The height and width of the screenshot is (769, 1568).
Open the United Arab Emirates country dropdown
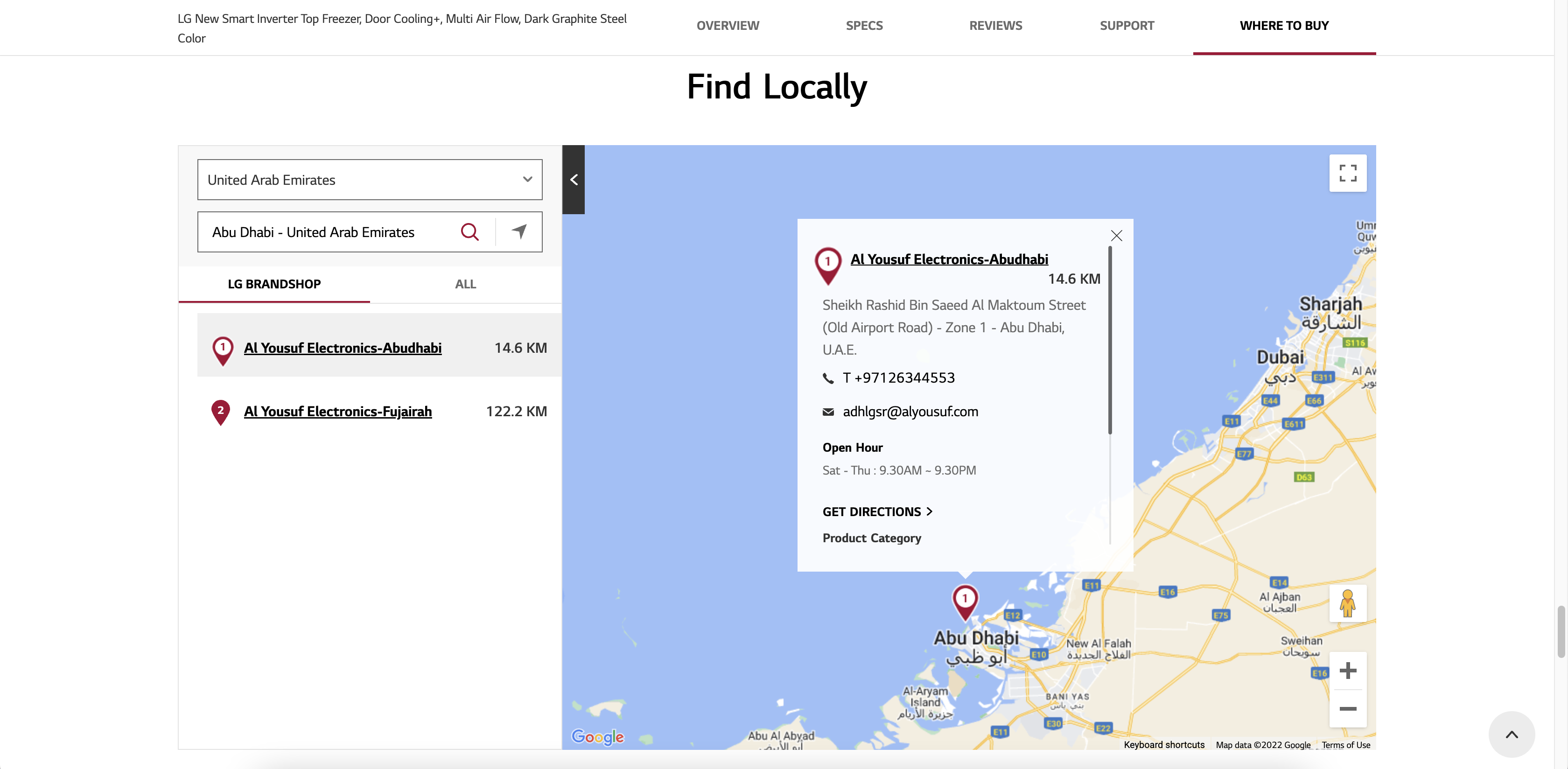370,180
